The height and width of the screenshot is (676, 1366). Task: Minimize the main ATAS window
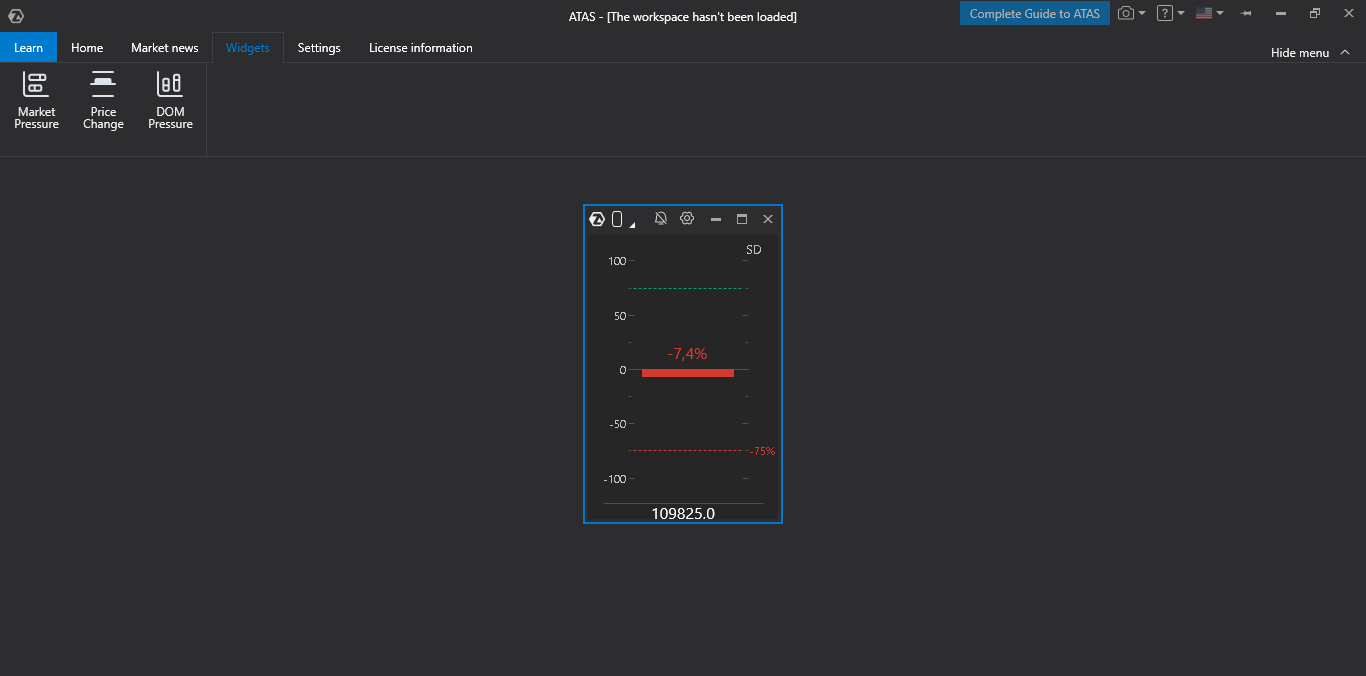tap(1281, 13)
